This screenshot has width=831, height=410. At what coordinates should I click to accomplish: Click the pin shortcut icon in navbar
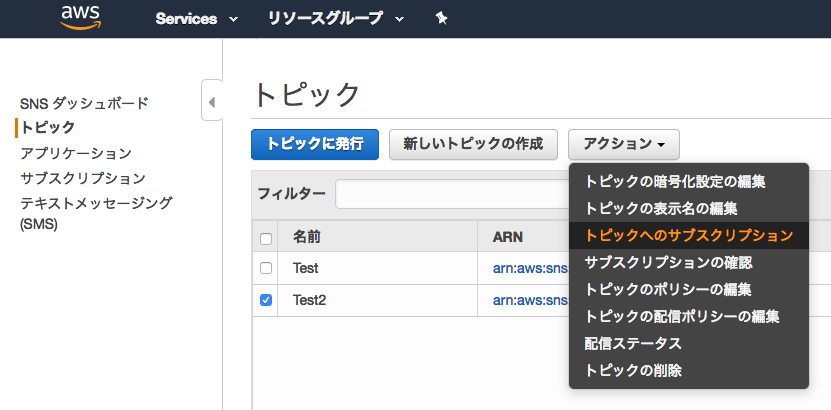click(441, 19)
